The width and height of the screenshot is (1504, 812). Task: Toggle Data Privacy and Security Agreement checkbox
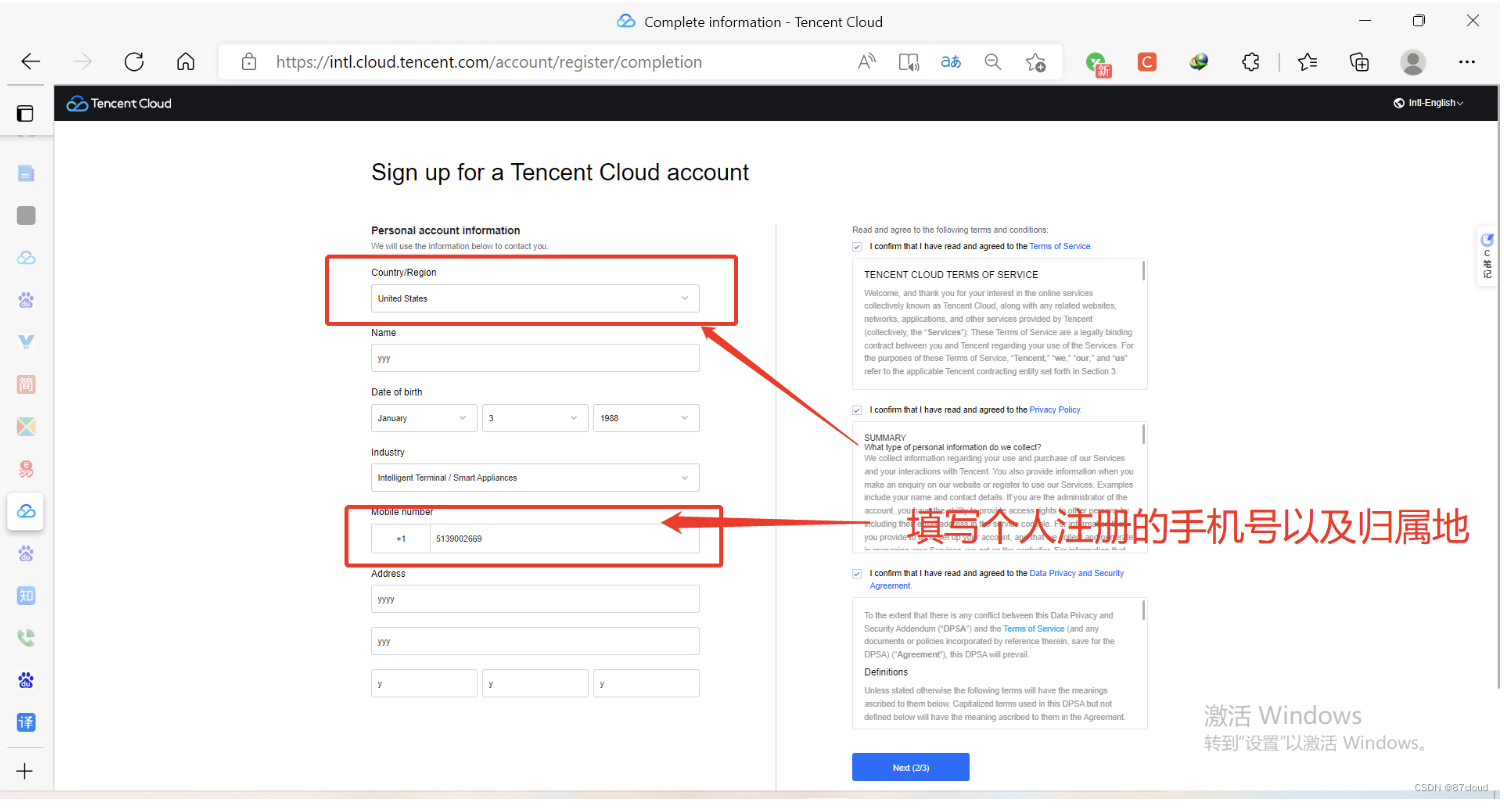tap(857, 574)
